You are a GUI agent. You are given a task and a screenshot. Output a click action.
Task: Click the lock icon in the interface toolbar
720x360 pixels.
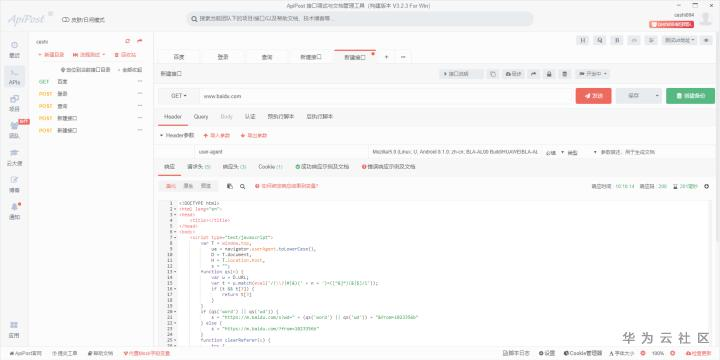coord(549,74)
